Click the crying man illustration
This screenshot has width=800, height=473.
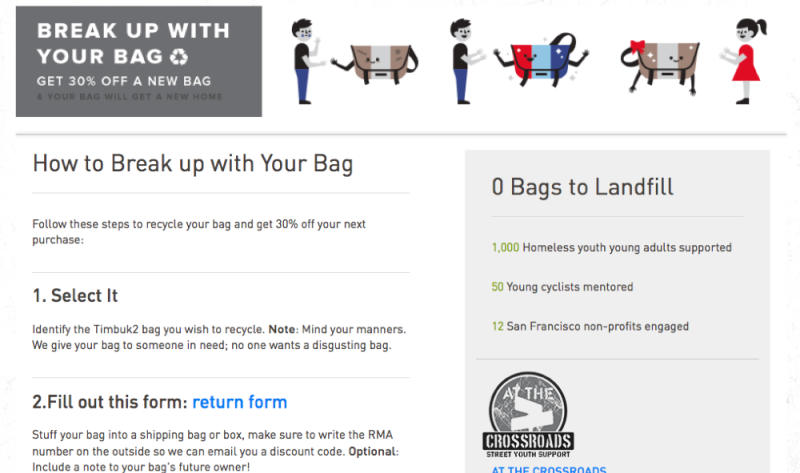(307, 61)
